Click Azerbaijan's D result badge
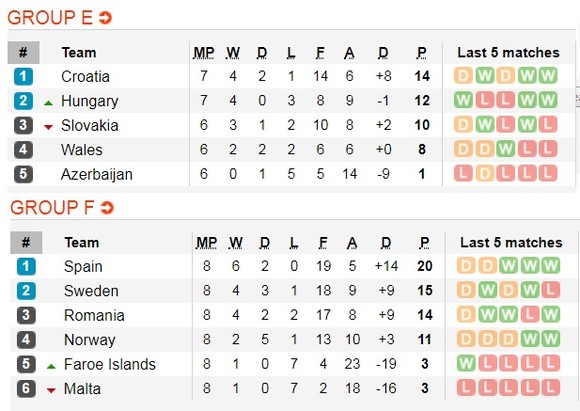 click(x=485, y=174)
